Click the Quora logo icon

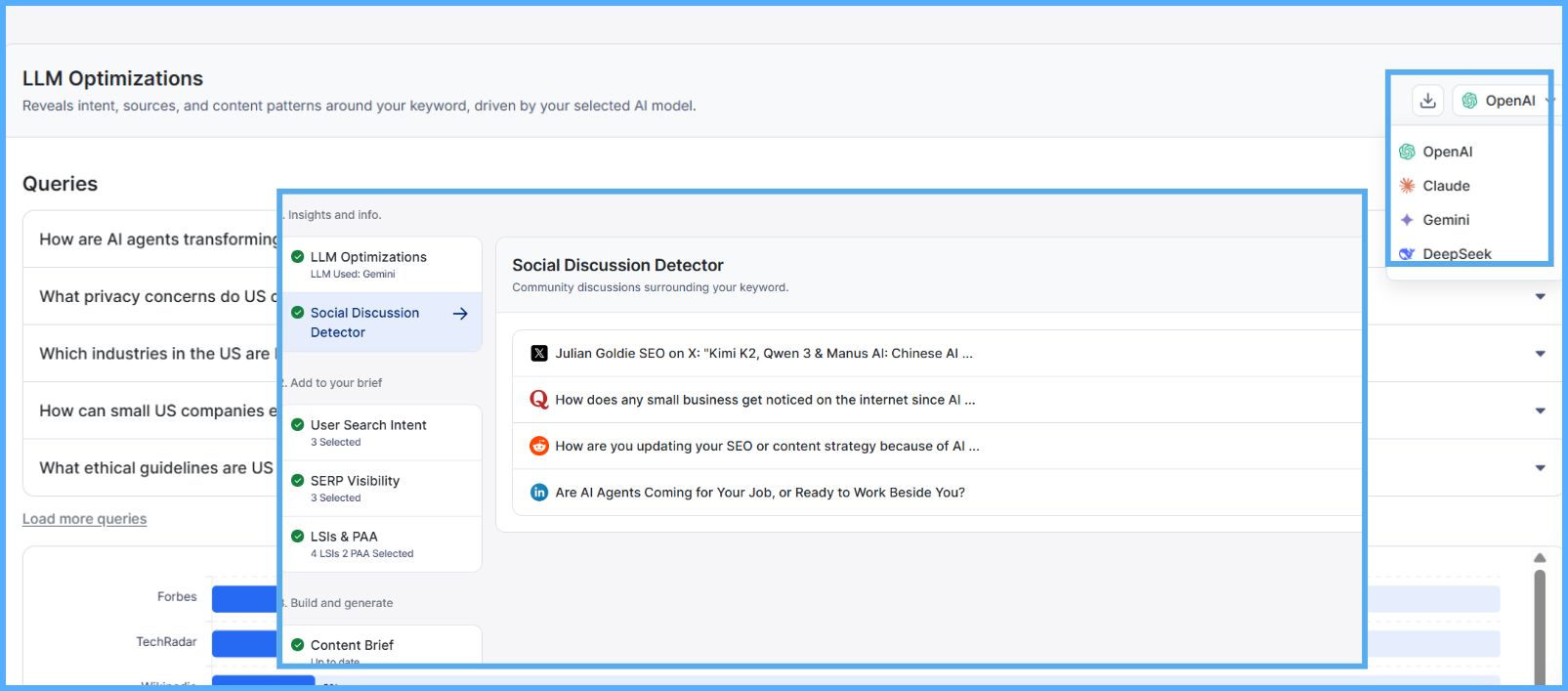[539, 400]
